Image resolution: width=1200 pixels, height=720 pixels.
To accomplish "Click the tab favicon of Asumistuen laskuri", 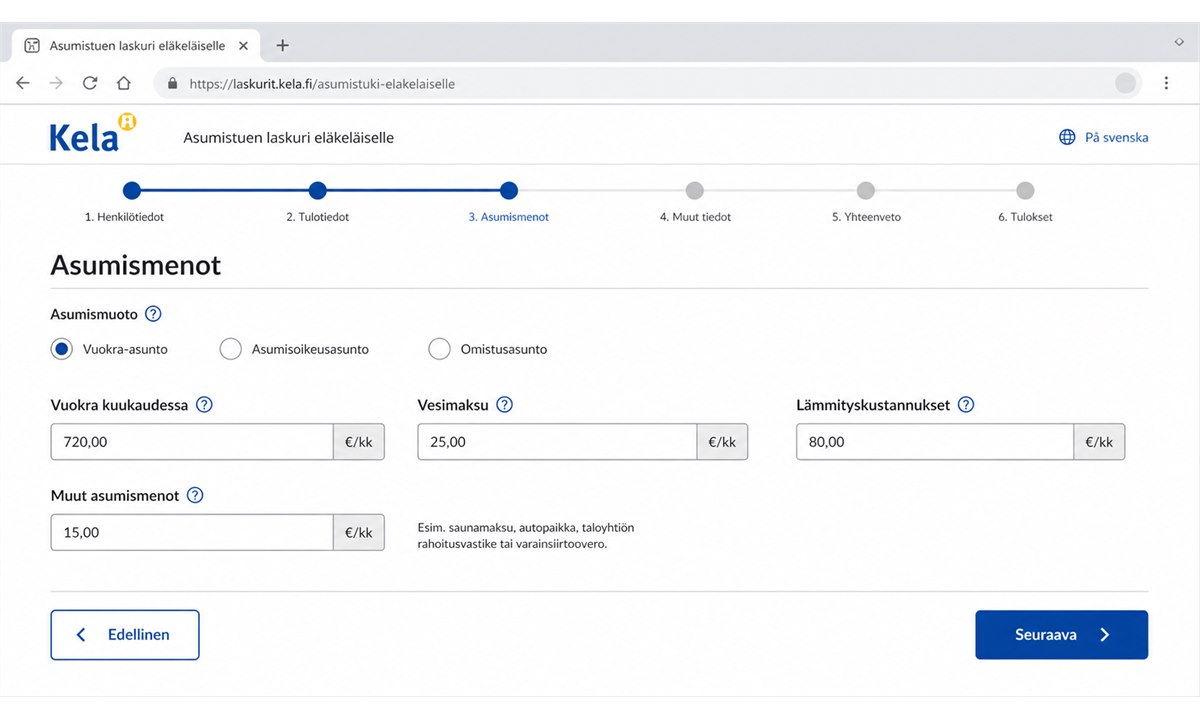I will coord(32,45).
